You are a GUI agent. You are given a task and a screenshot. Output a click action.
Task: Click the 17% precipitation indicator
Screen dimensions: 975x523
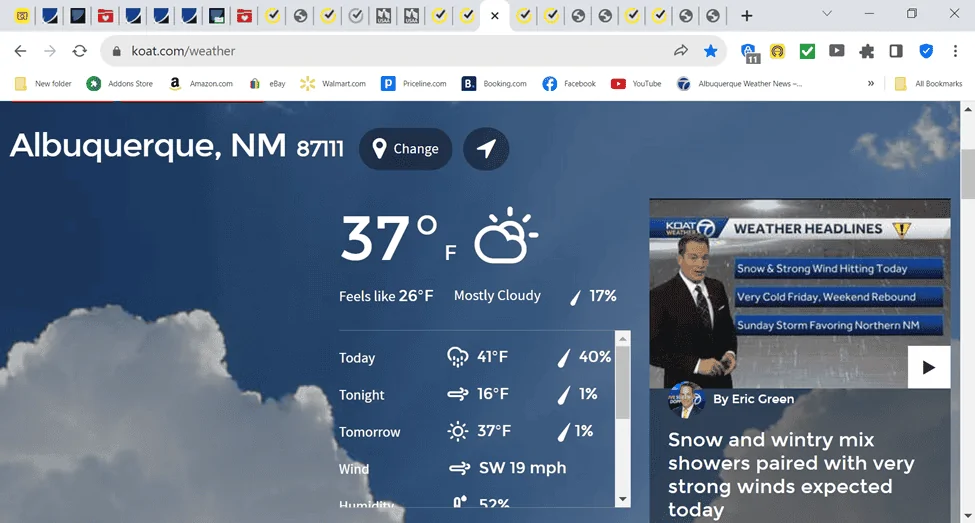pyautogui.click(x=593, y=296)
